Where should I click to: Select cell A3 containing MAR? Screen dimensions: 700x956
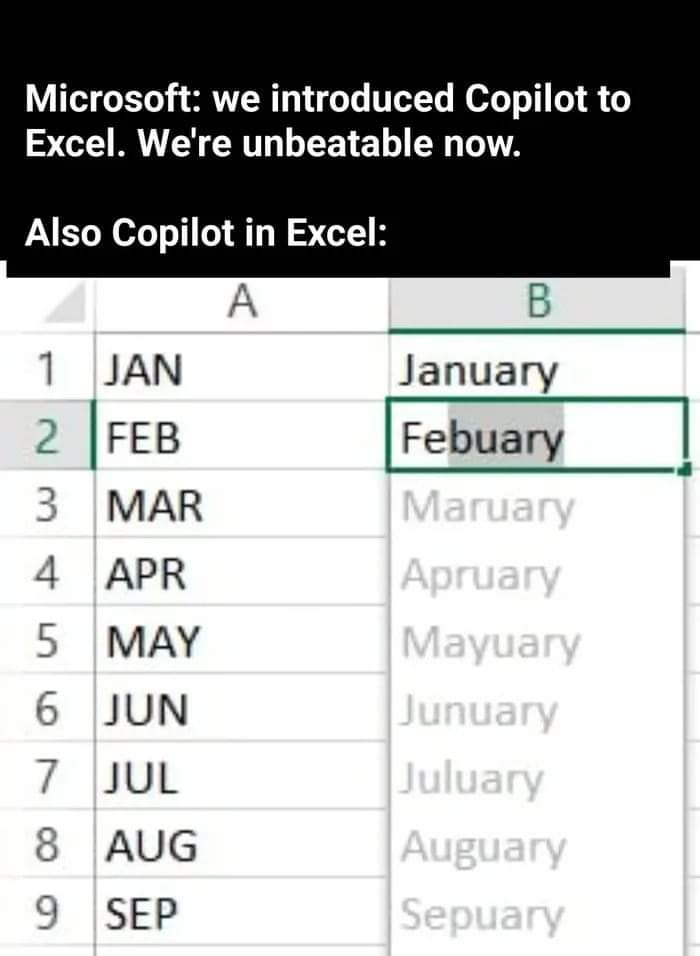200,505
